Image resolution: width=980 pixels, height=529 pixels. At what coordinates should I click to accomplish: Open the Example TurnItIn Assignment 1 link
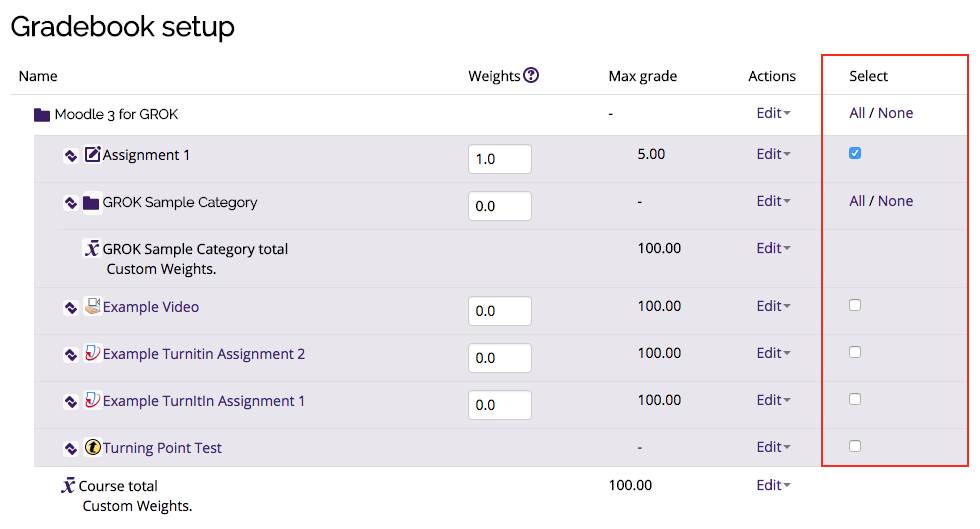[204, 401]
